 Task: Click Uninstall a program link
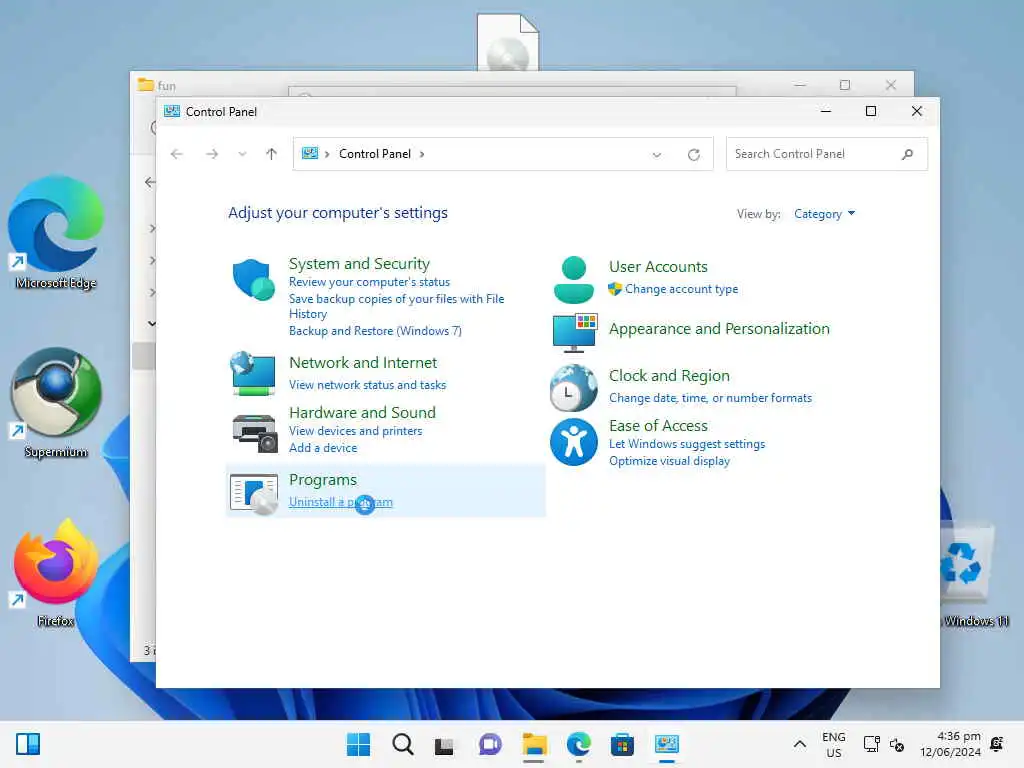click(x=340, y=502)
